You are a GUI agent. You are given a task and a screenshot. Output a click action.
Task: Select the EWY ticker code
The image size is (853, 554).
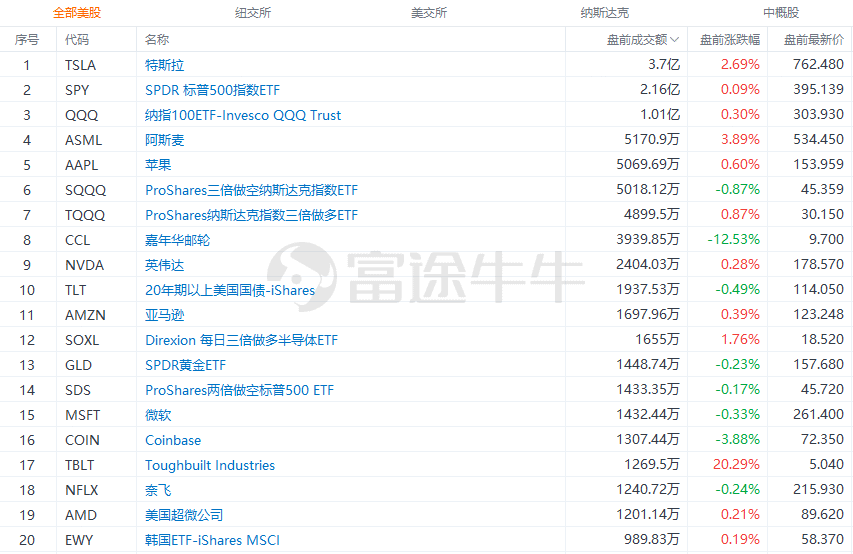coord(79,540)
